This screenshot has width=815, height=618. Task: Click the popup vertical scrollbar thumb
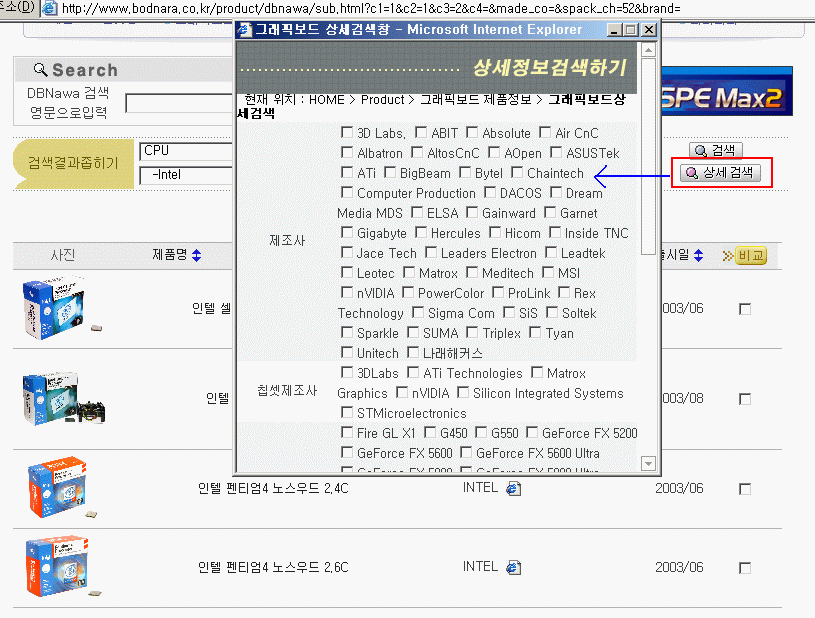click(648, 156)
